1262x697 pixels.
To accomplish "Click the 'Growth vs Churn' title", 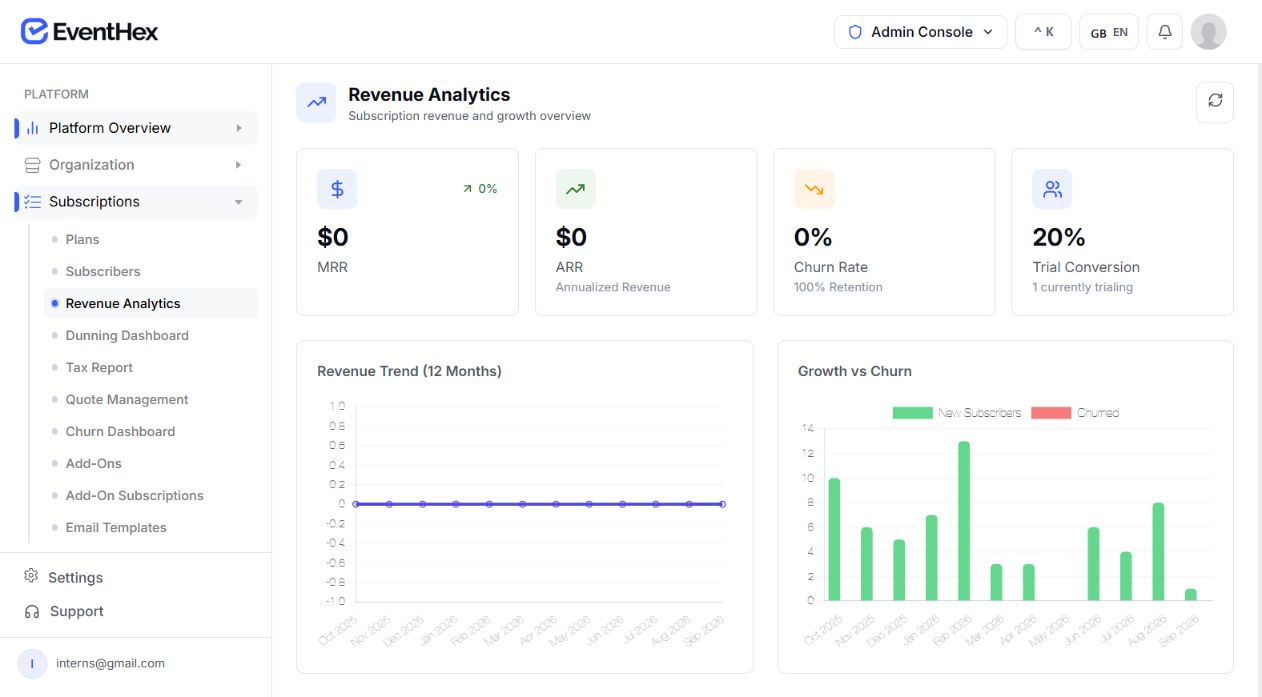I will pos(855,371).
